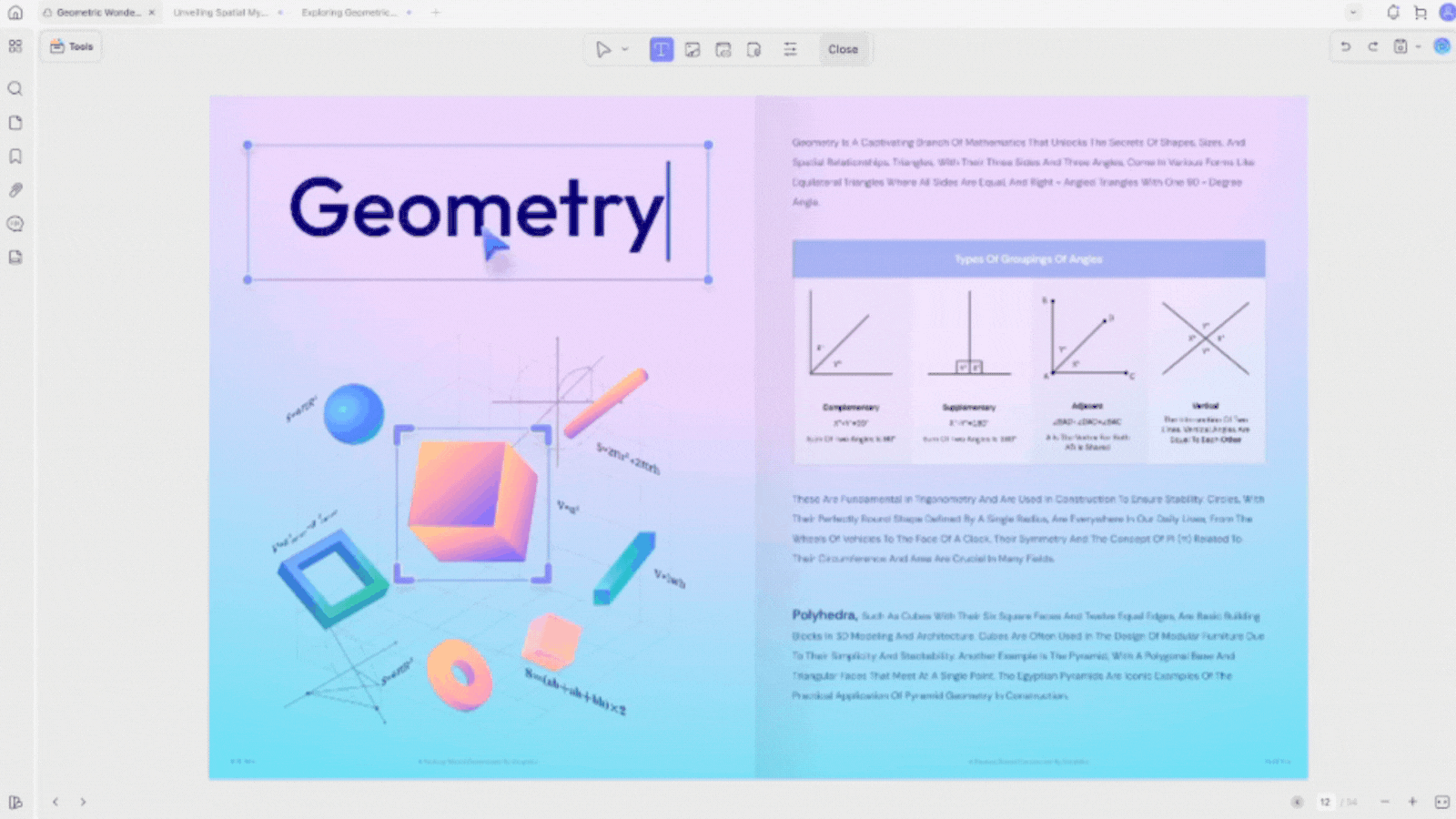Open the pointer tool dropdown arrow
The image size is (1456, 819).
(x=625, y=49)
